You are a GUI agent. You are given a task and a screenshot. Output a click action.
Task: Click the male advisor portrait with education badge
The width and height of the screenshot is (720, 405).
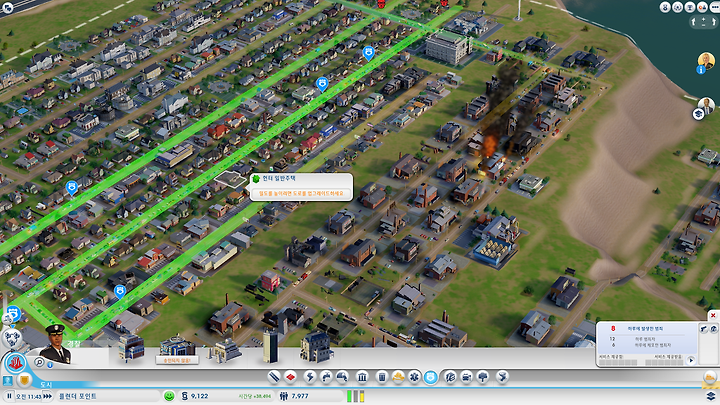click(x=706, y=106)
